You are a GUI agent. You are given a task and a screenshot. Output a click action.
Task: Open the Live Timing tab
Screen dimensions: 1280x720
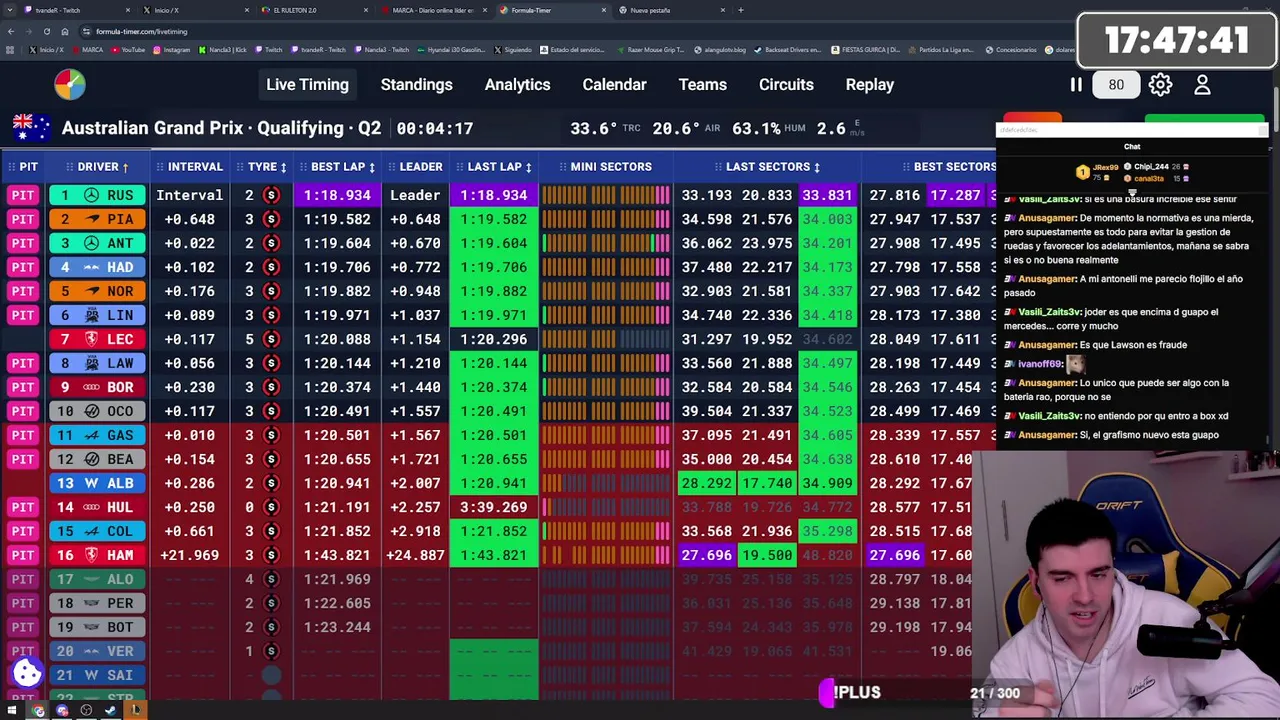(307, 85)
